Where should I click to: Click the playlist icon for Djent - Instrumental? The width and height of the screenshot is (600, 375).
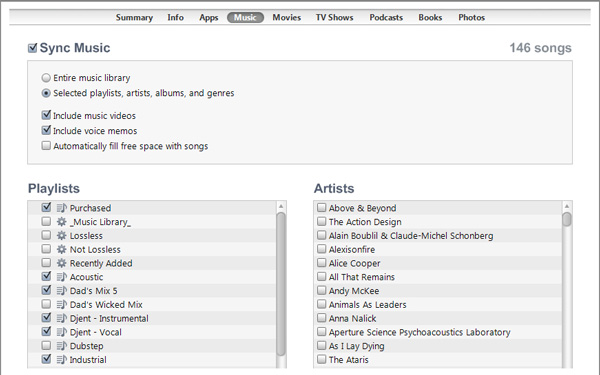click(62, 318)
